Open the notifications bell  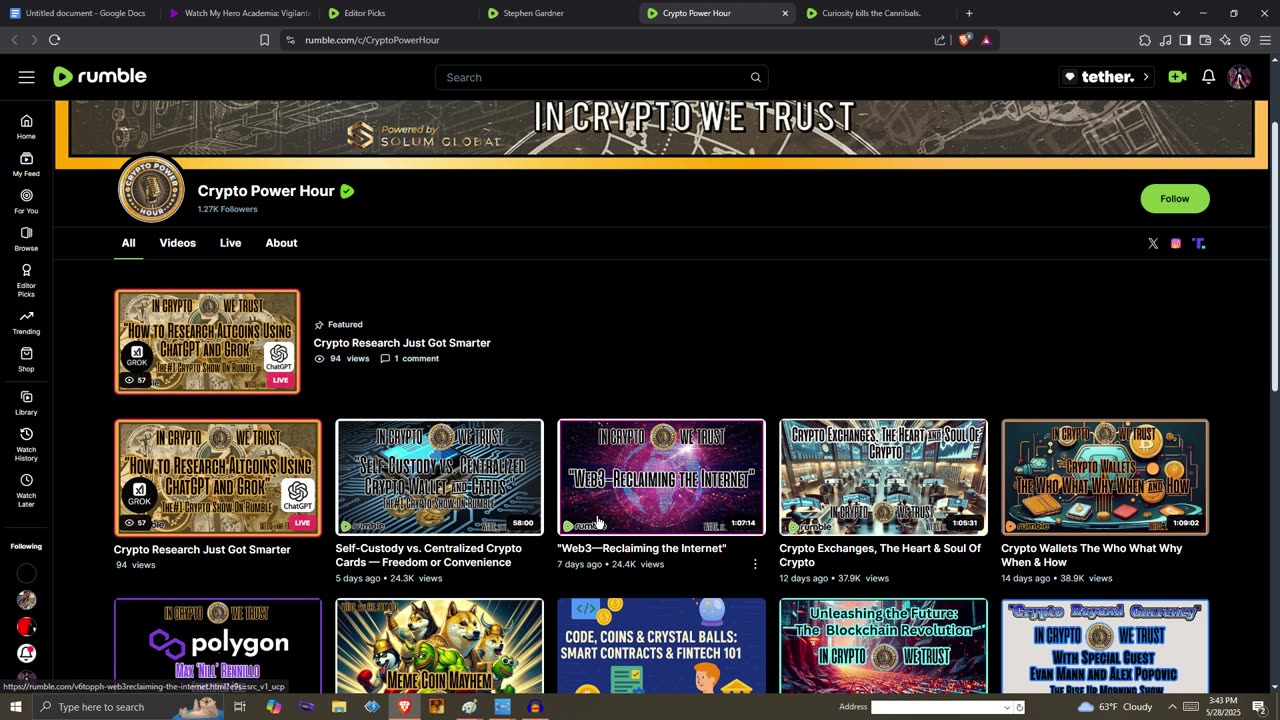tap(1208, 77)
